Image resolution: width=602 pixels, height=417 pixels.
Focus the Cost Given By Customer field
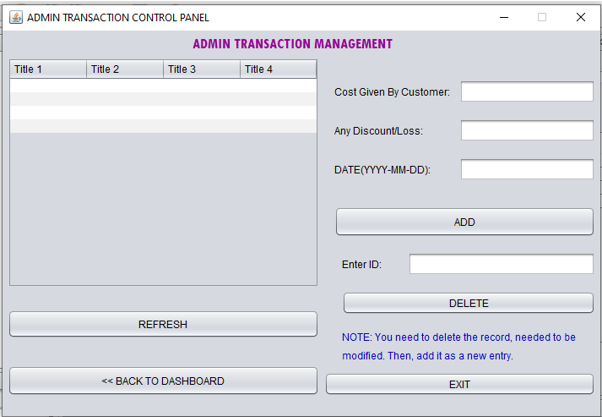coord(527,91)
